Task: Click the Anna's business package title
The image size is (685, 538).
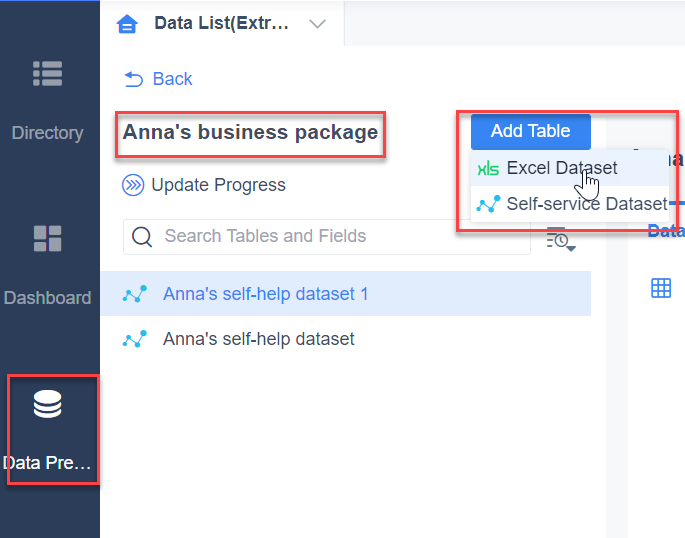Action: click(x=250, y=132)
